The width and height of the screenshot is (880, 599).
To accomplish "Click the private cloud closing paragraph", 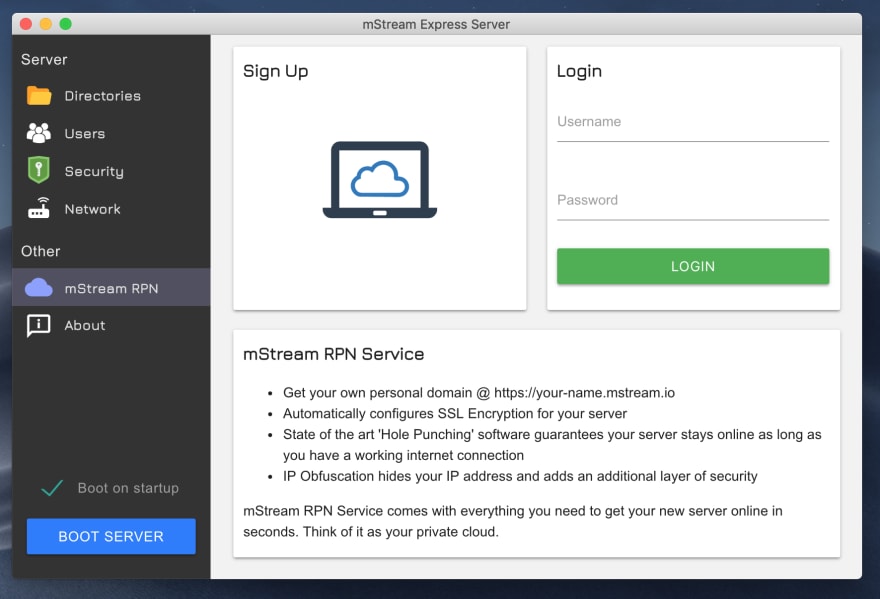I will tap(512, 521).
